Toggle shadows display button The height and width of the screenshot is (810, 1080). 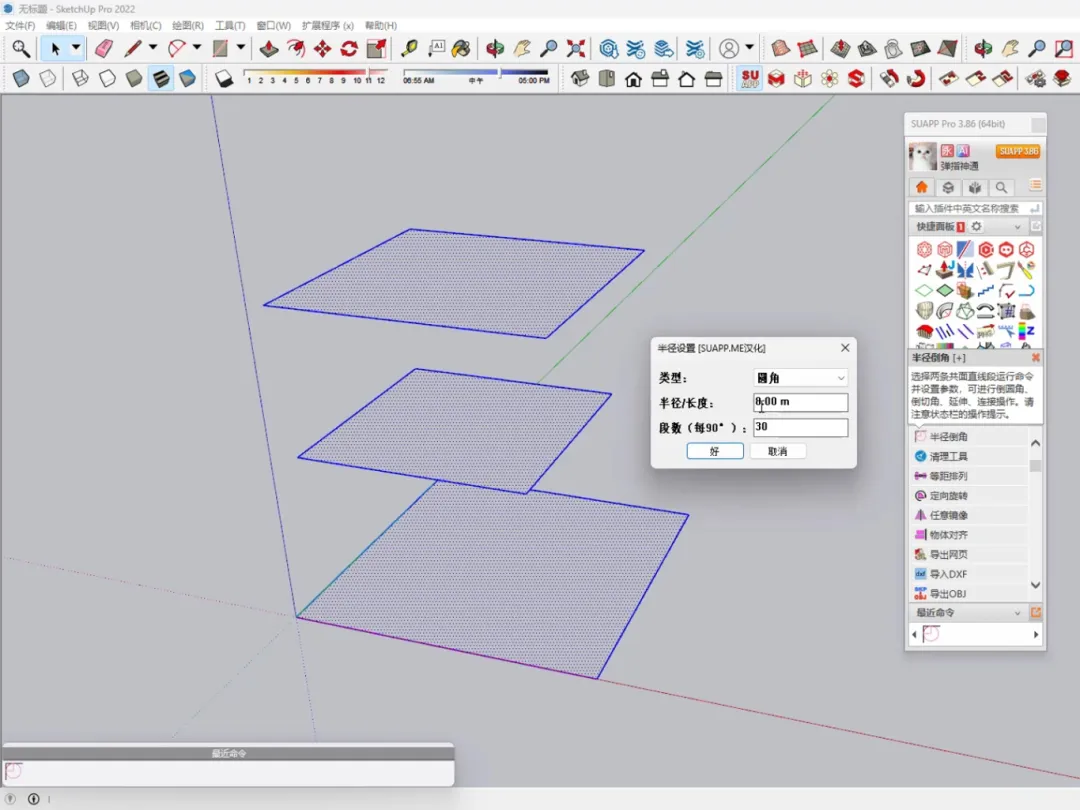pyautogui.click(x=225, y=78)
